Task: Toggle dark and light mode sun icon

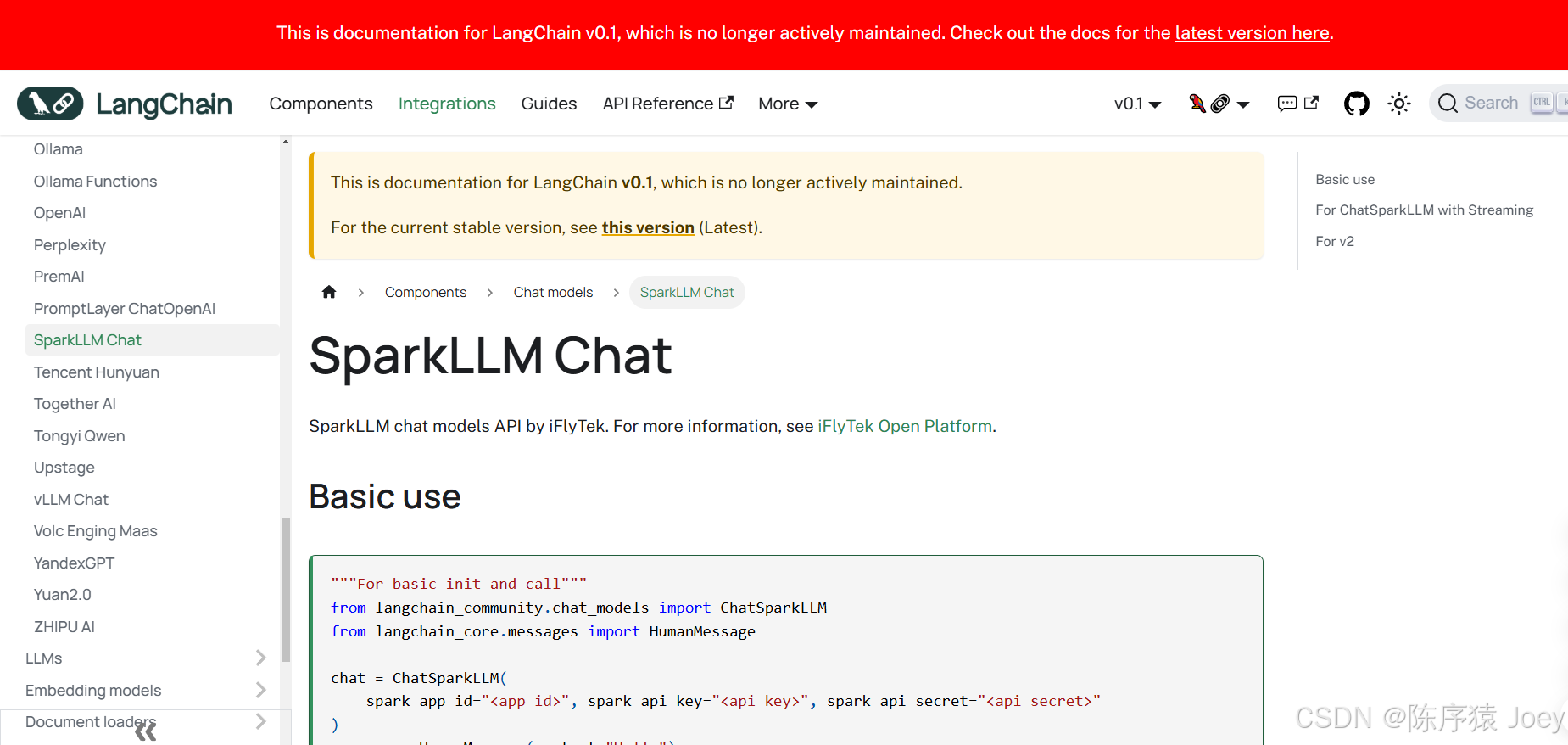Action: 1399,104
